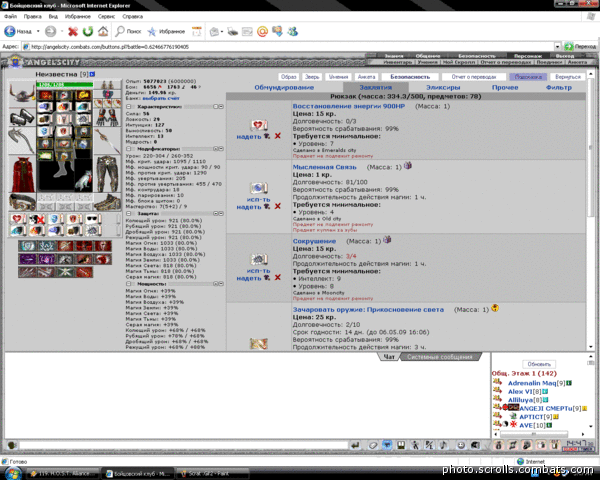Click the browser Back arrow icon
The width and height of the screenshot is (600, 480).
pos(10,31)
